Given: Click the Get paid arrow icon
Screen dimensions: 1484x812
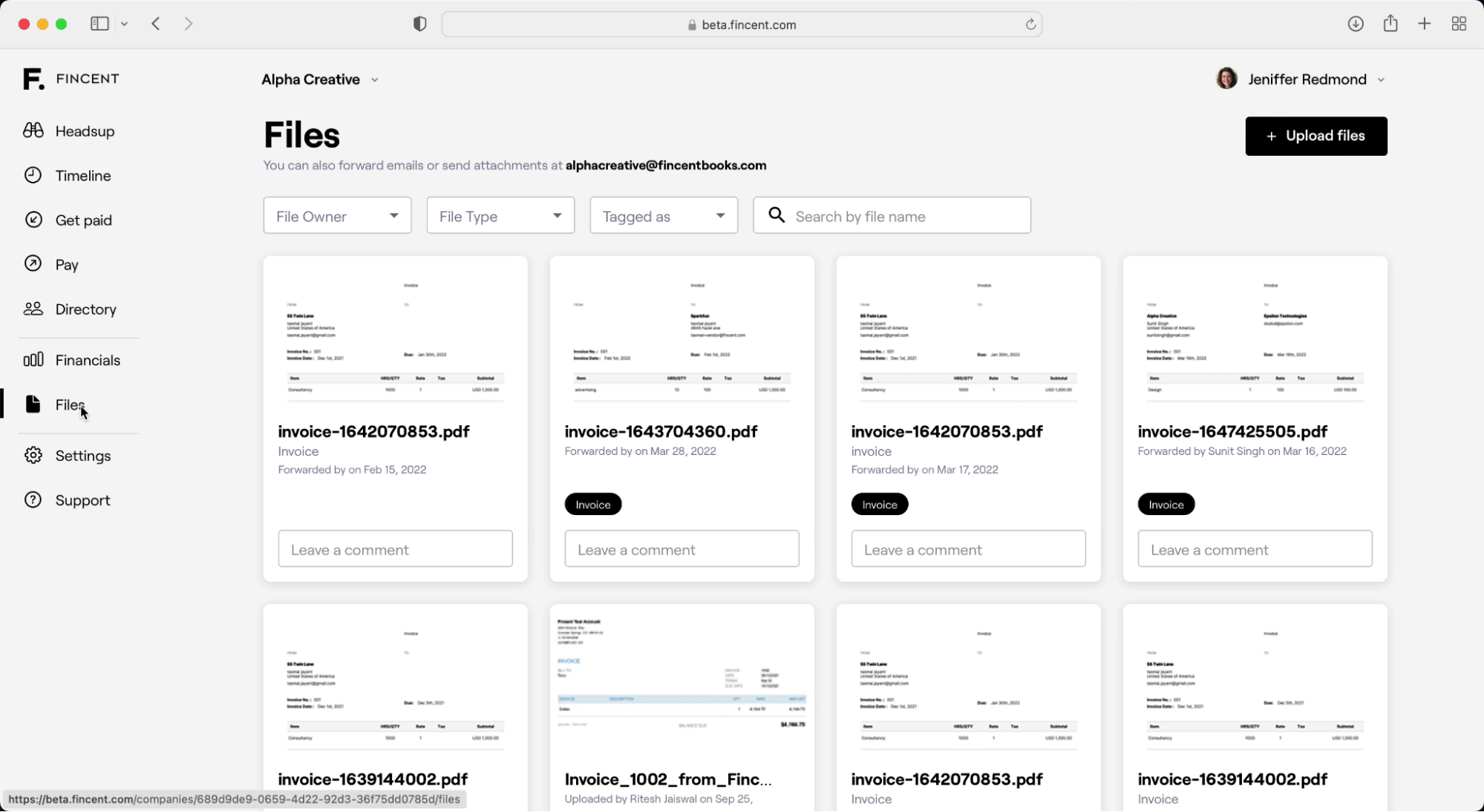Looking at the screenshot, I should [33, 220].
